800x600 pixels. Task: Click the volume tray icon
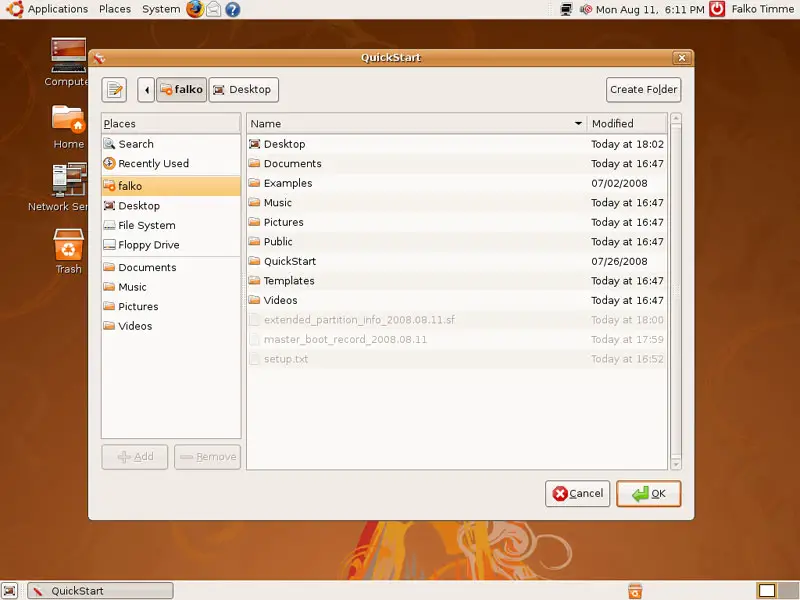click(586, 9)
